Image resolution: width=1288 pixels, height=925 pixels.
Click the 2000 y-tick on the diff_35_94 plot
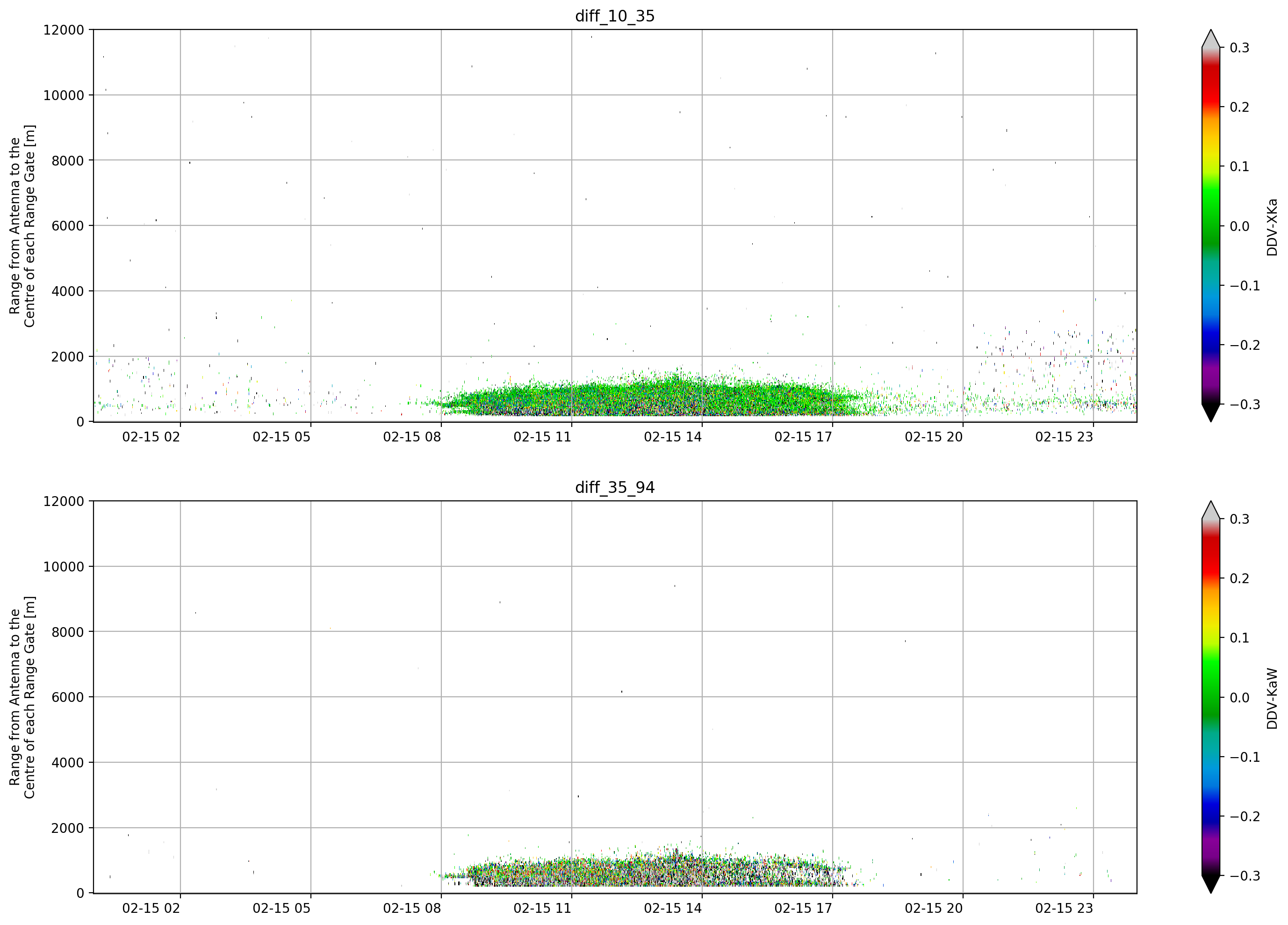(x=68, y=828)
